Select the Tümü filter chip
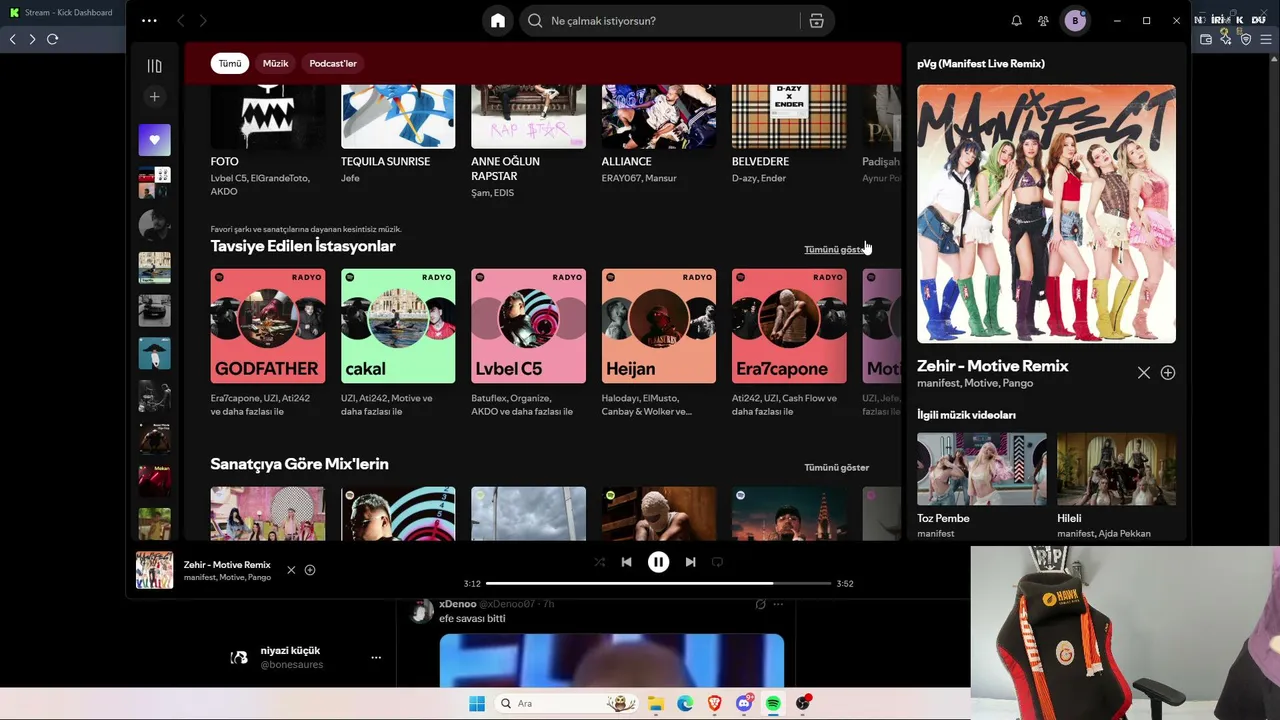Image resolution: width=1280 pixels, height=720 pixels. [x=230, y=63]
